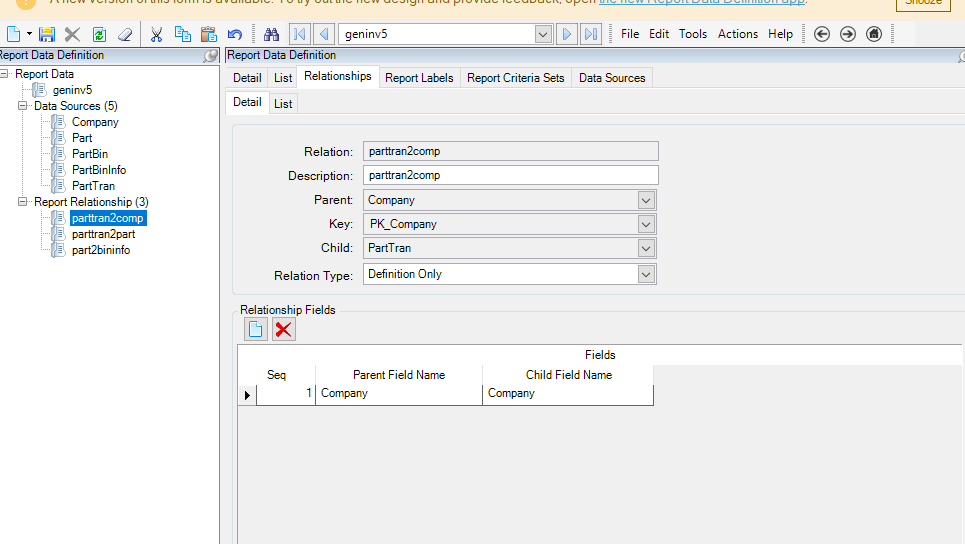Screen dimensions: 965x544
Task: Switch to the top-level Detail tab
Action: pyautogui.click(x=247, y=78)
